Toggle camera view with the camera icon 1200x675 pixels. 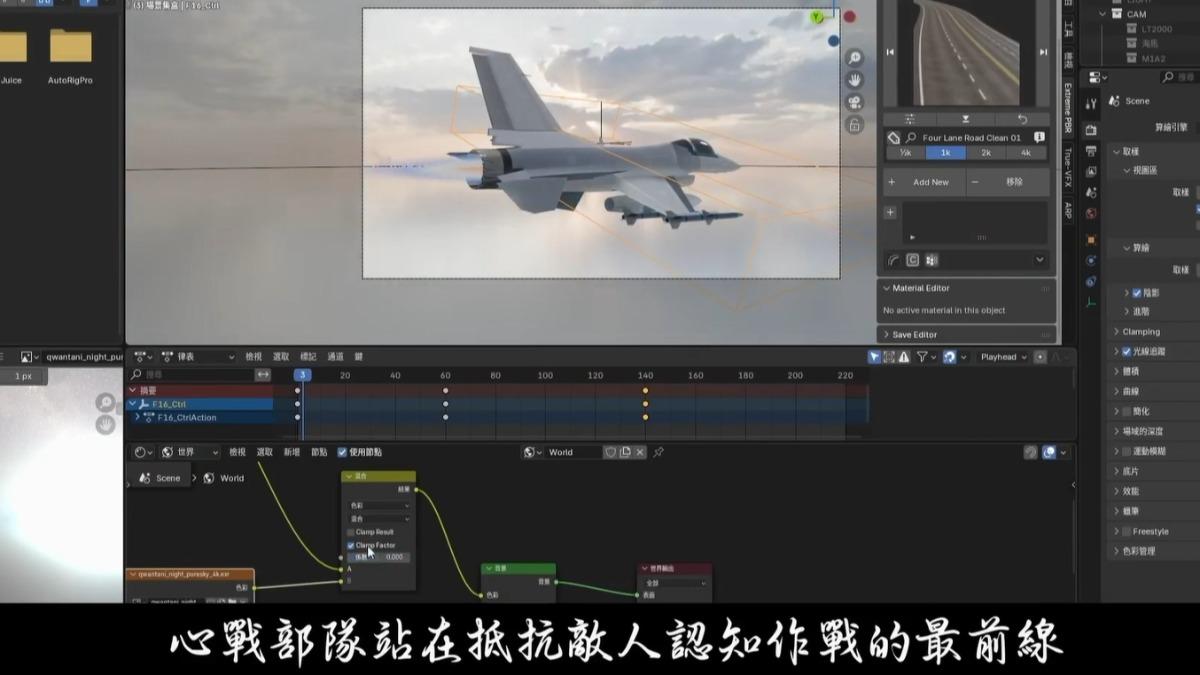[x=854, y=102]
